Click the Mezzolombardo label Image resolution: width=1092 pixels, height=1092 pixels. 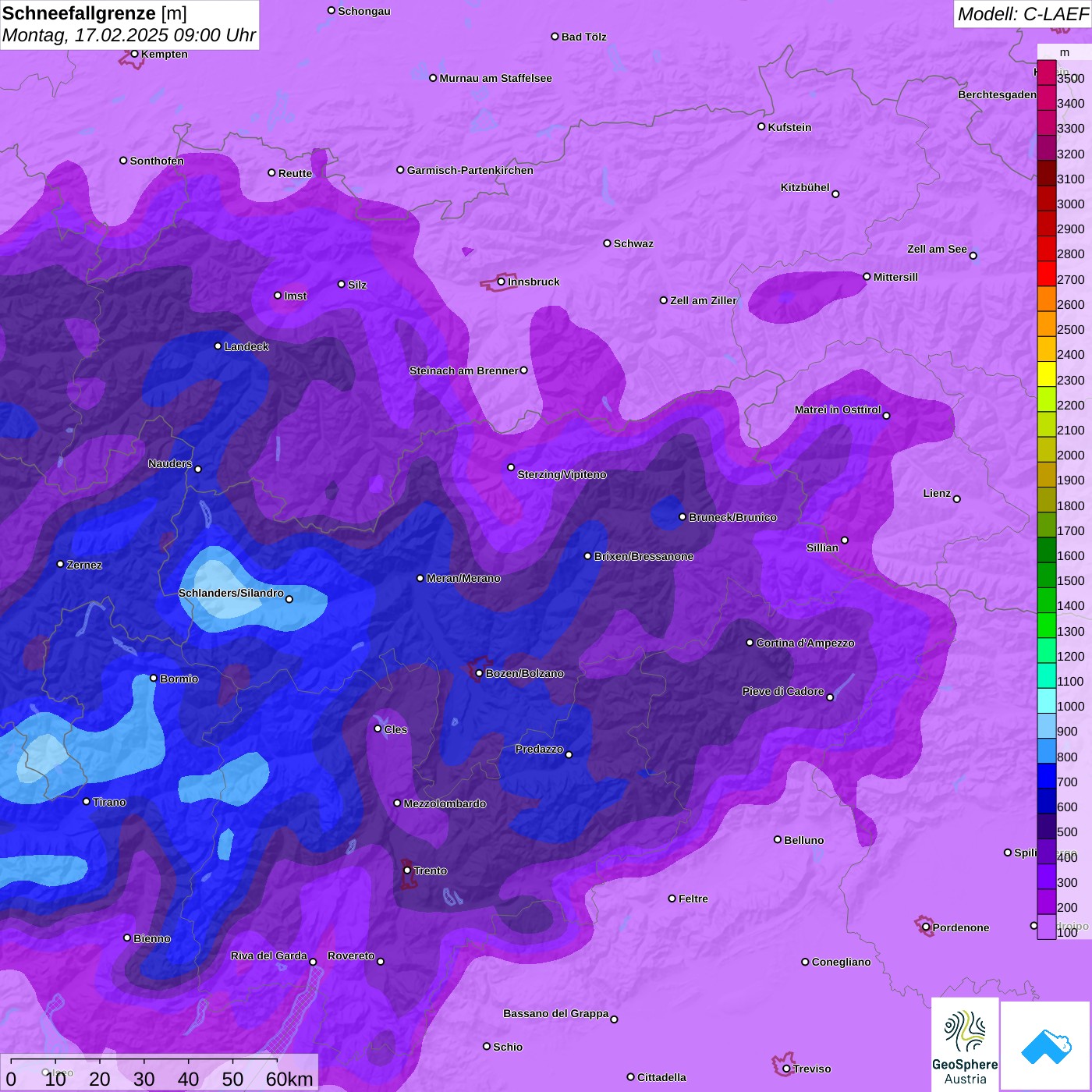tap(445, 803)
